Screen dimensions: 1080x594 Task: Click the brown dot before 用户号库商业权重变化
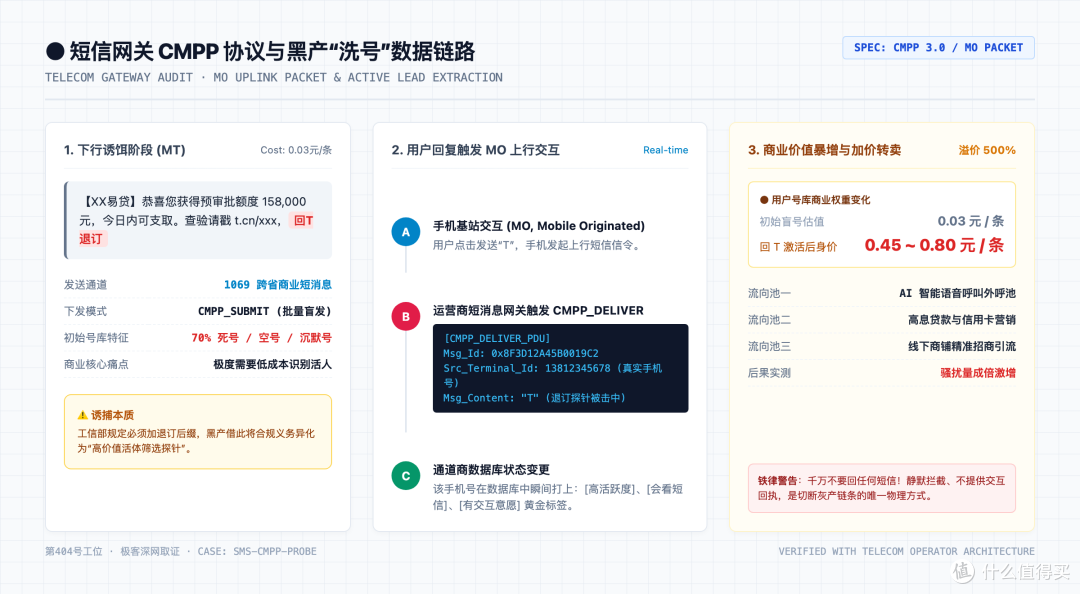pyautogui.click(x=764, y=200)
